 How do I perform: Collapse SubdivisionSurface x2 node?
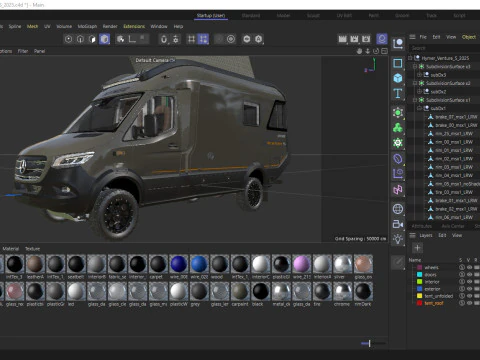pyautogui.click(x=415, y=83)
